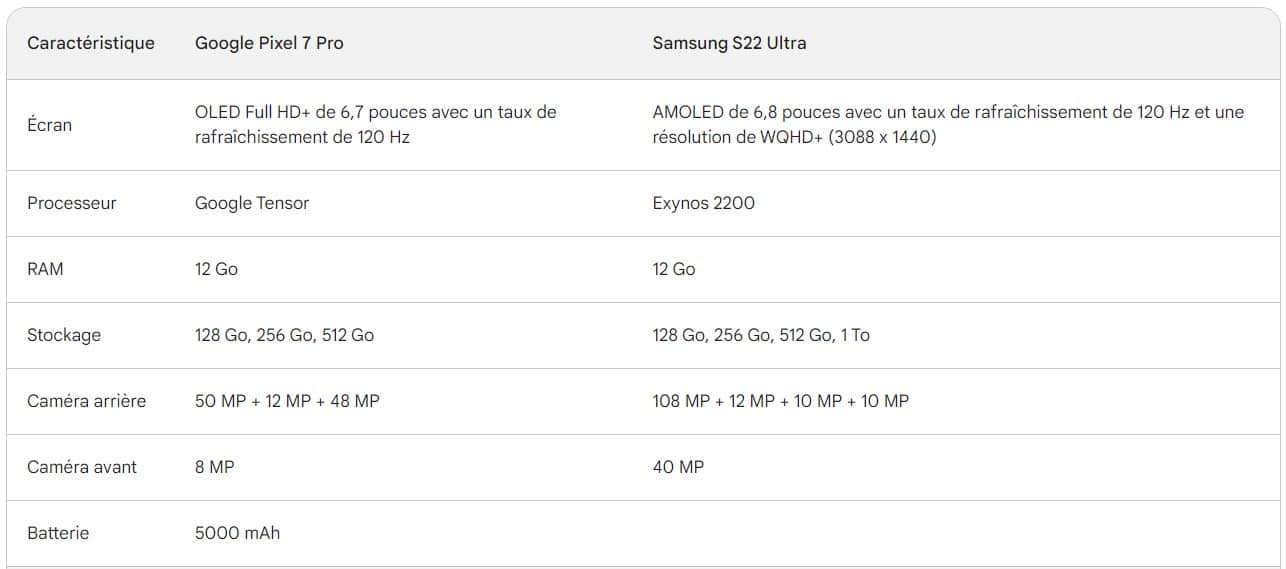Select the Processeur row label
The width and height of the screenshot is (1286, 569).
click(x=72, y=203)
